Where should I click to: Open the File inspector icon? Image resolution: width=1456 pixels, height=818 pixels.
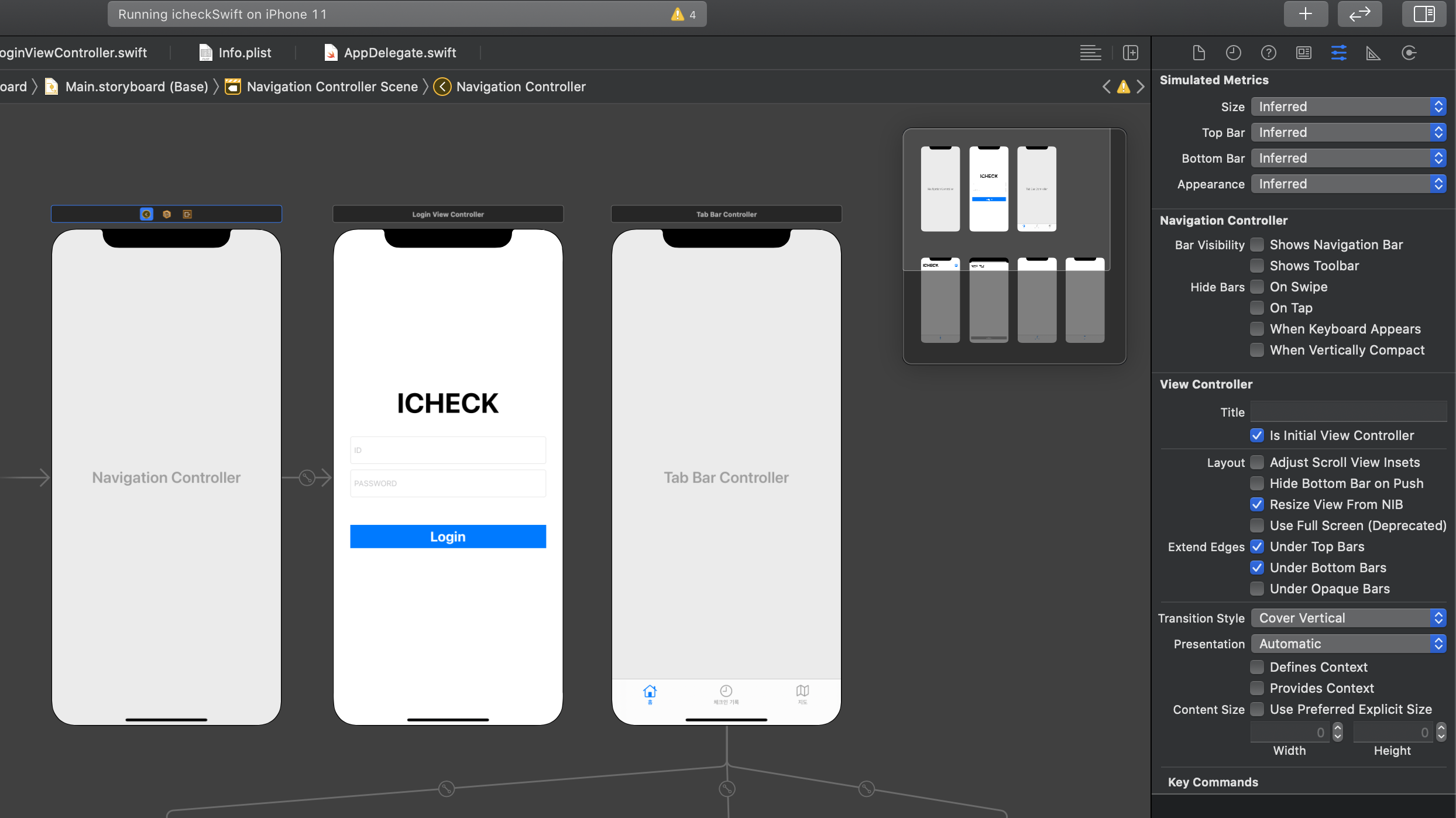pyautogui.click(x=1199, y=53)
